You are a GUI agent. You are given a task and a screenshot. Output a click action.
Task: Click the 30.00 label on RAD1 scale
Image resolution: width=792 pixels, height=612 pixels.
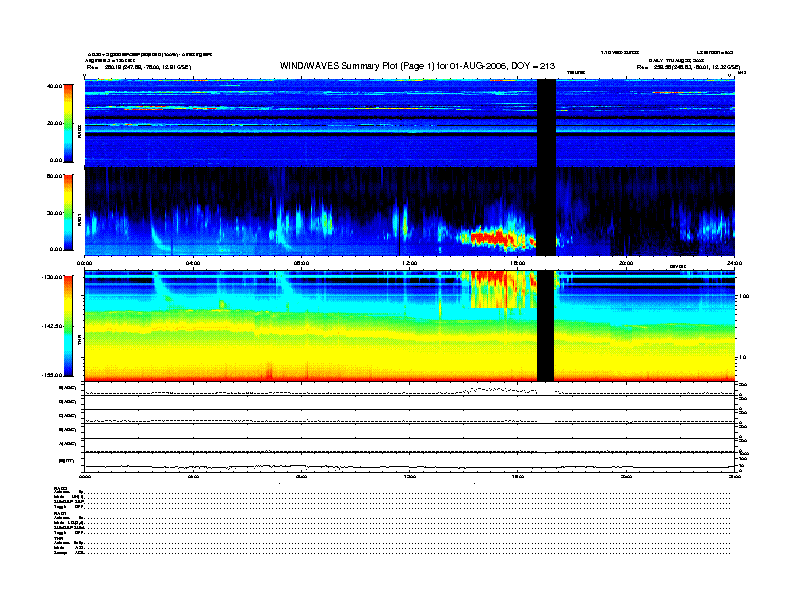click(54, 213)
